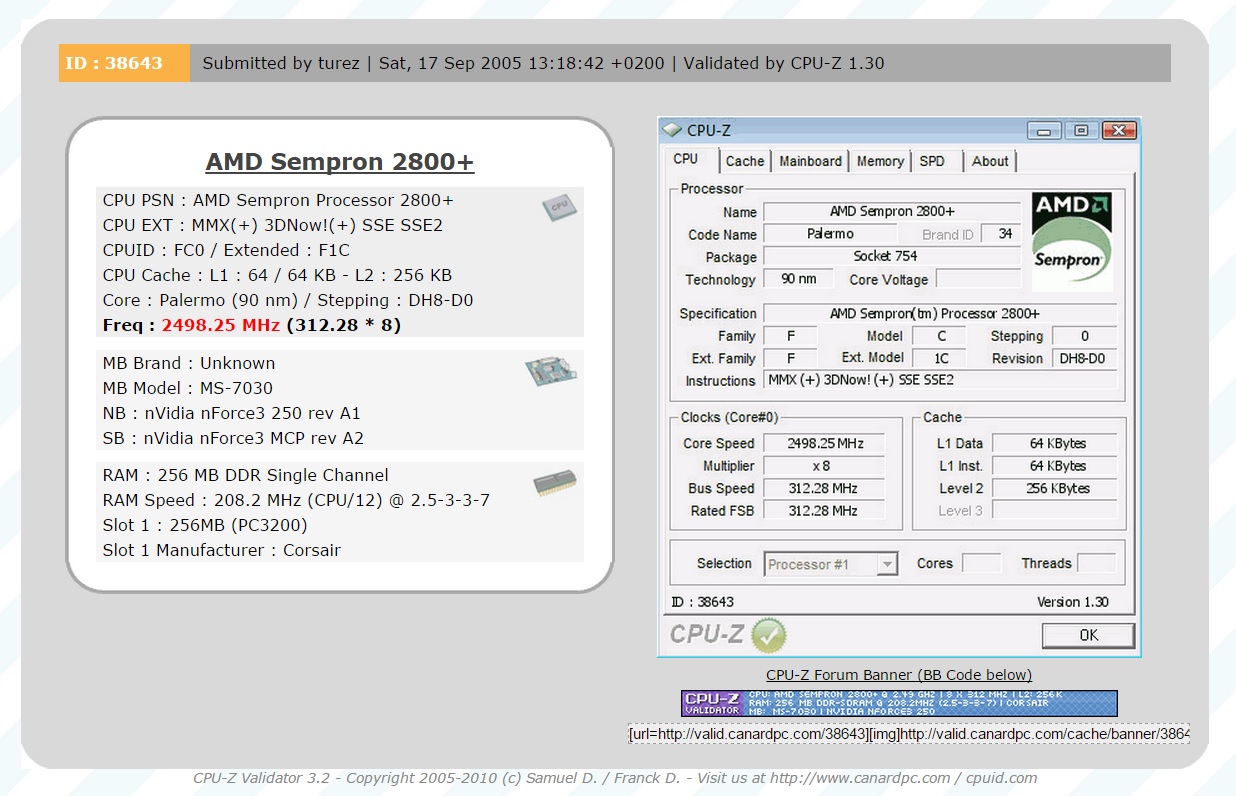Click the BB code URL text field
The width and height of the screenshot is (1236, 796).
[x=909, y=734]
